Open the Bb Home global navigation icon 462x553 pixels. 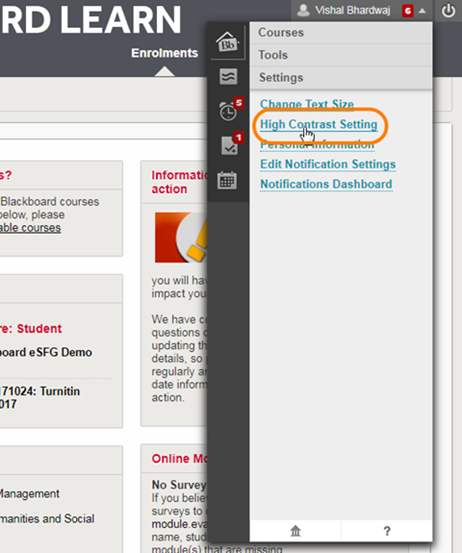227,42
